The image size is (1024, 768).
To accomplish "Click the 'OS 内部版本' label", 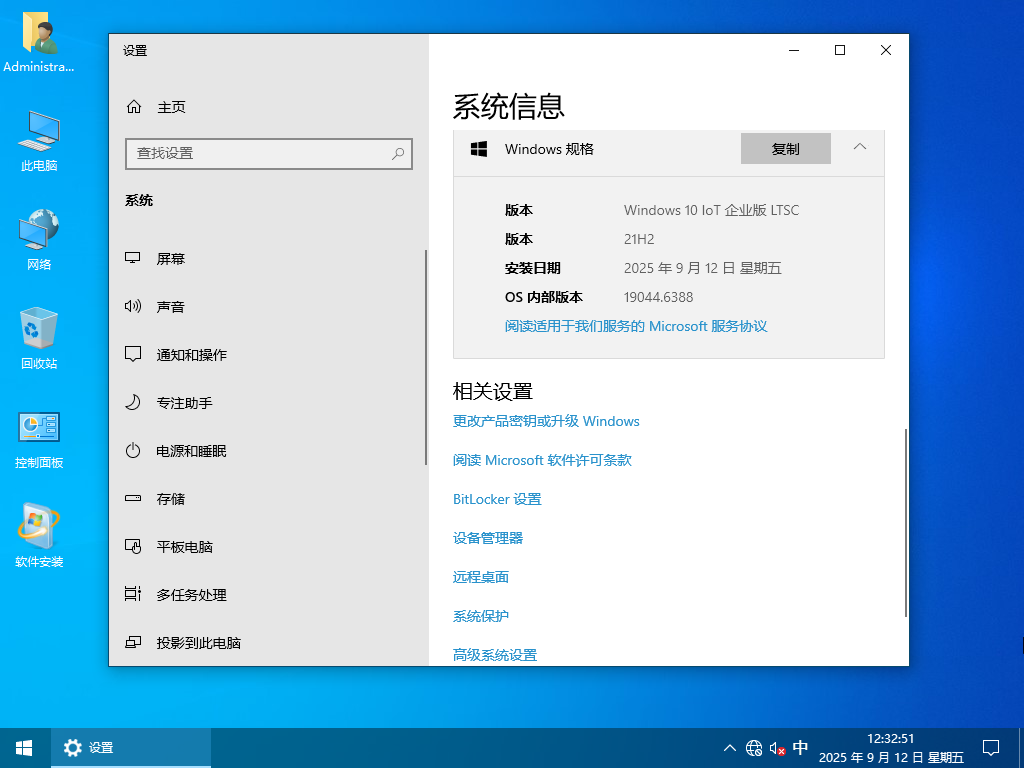I will (x=544, y=297).
